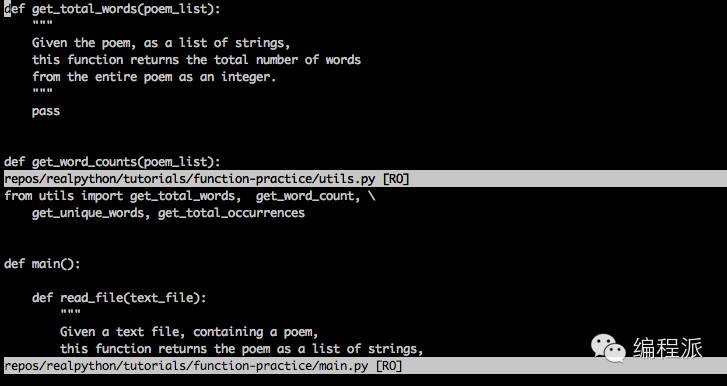Click the get_word_counts function definition
727x386 pixels.
(112, 162)
